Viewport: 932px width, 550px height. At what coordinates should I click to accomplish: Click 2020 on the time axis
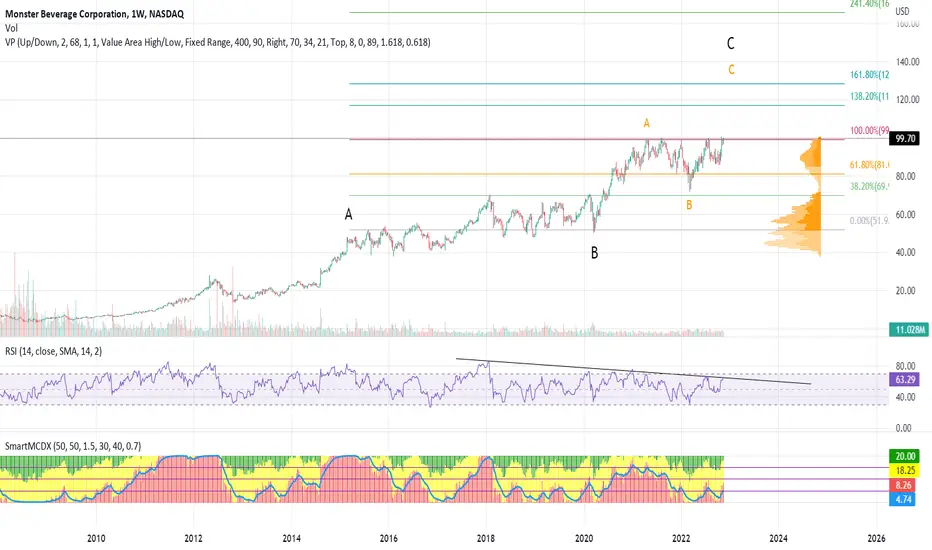point(584,539)
